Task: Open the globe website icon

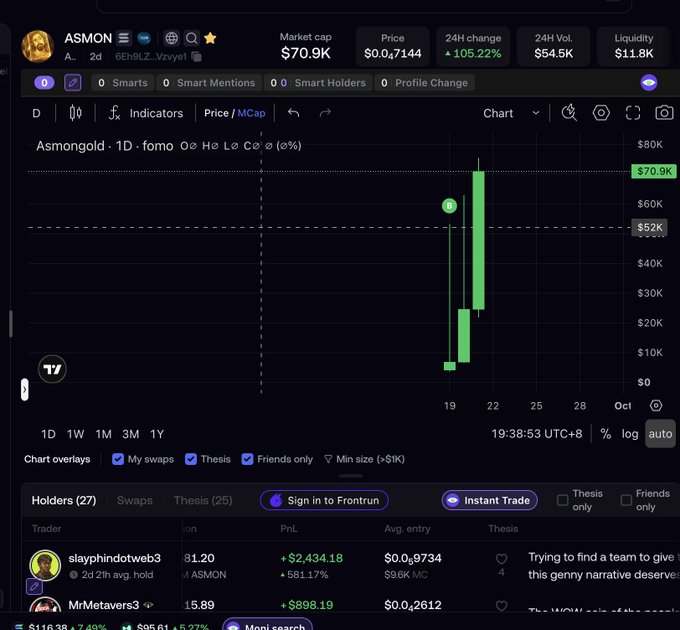Action: coord(171,38)
